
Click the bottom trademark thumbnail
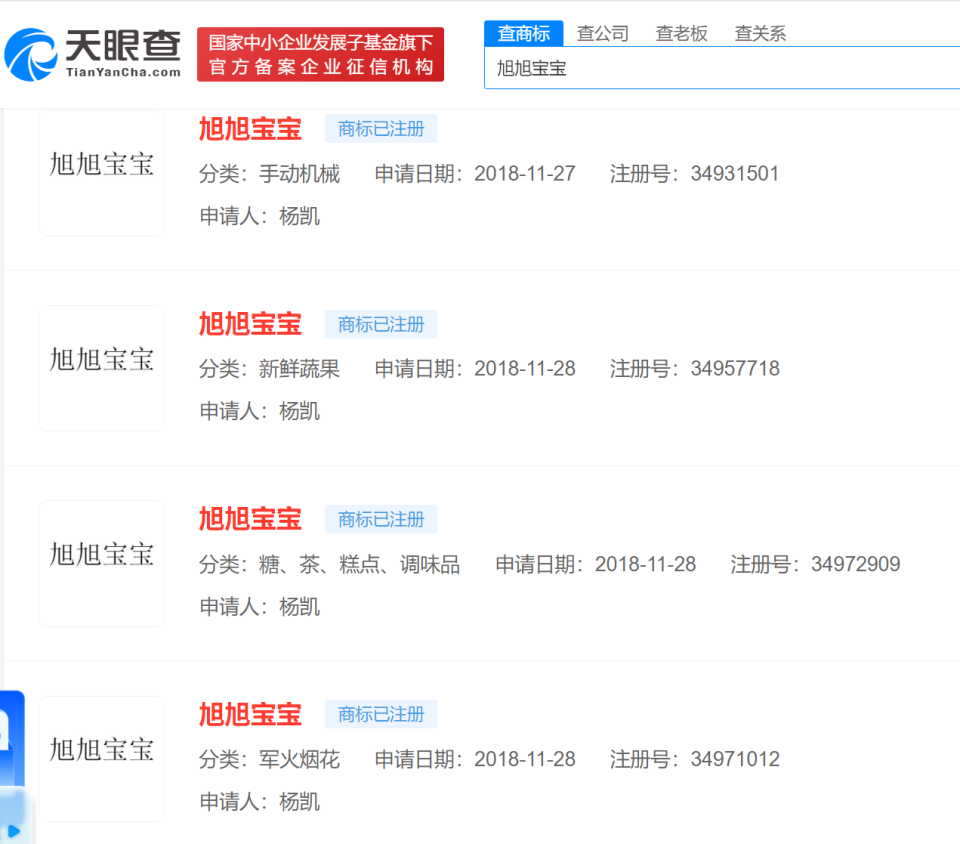click(x=100, y=758)
